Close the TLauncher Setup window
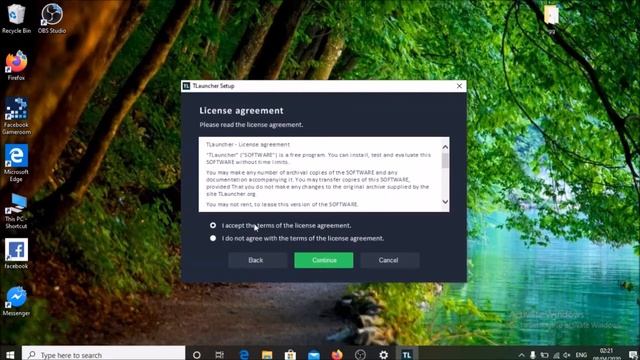This screenshot has width=640, height=360. 459,86
